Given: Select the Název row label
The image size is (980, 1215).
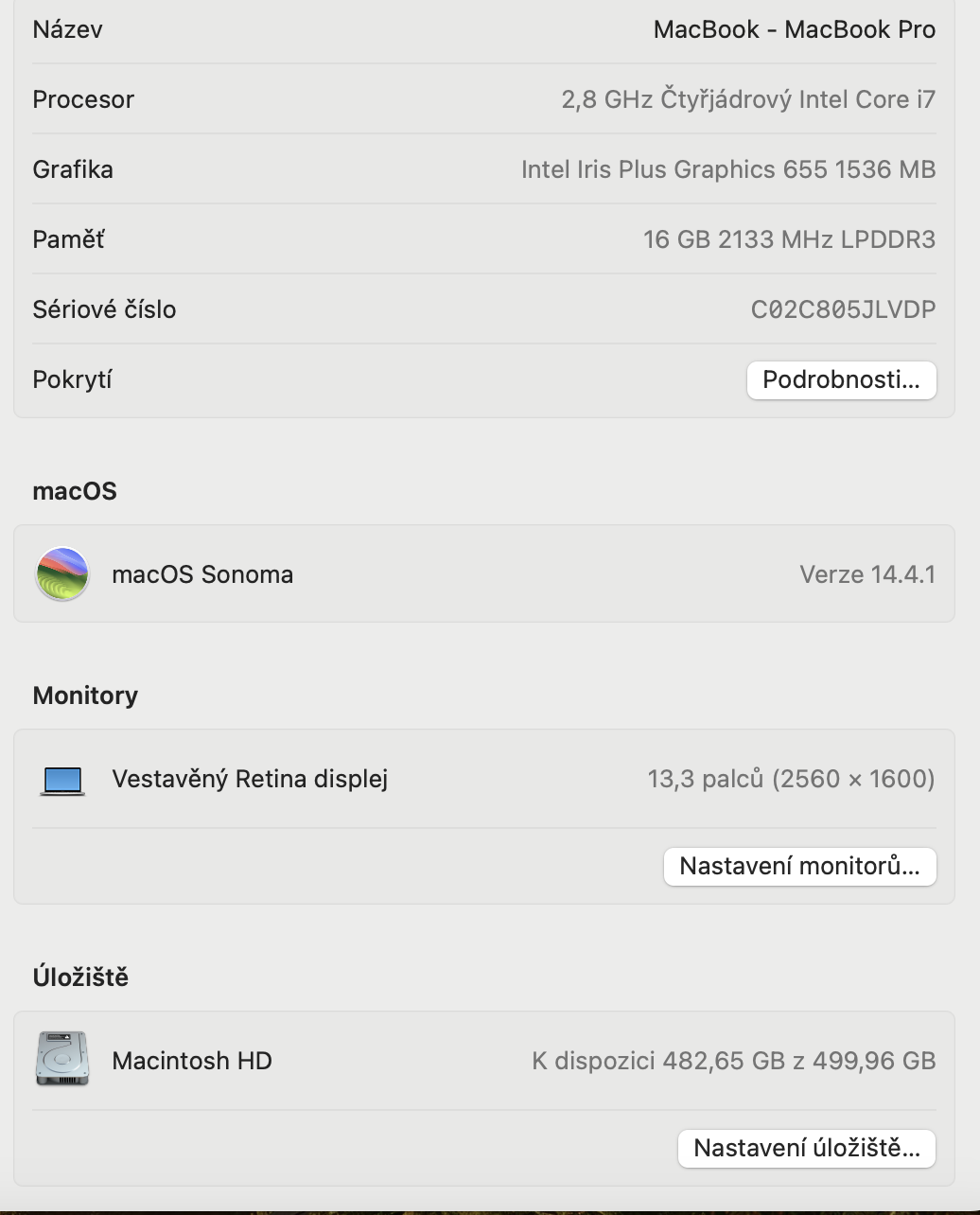Looking at the screenshot, I should click(68, 30).
